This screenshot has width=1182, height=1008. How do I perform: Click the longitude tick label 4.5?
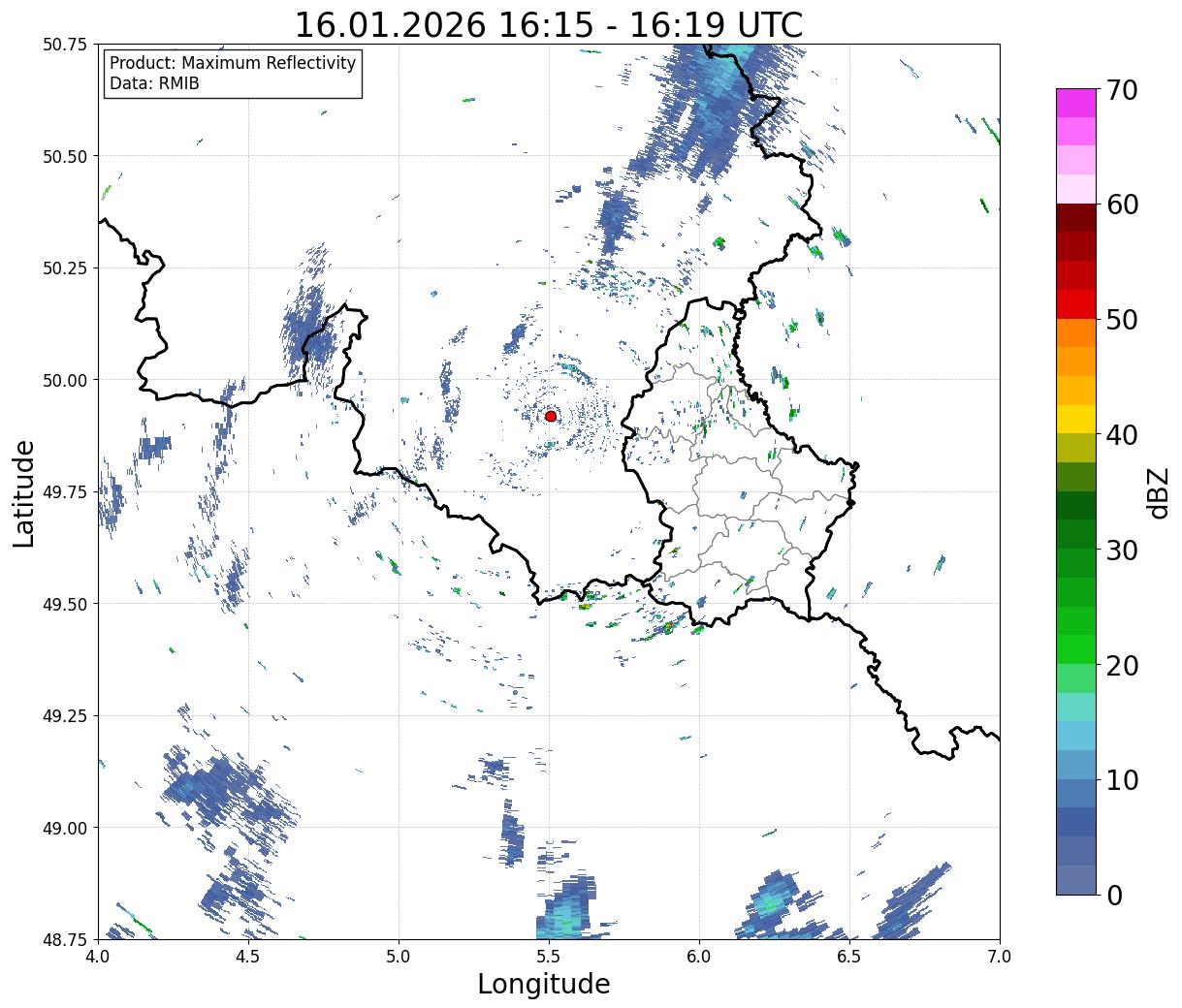coord(248,956)
